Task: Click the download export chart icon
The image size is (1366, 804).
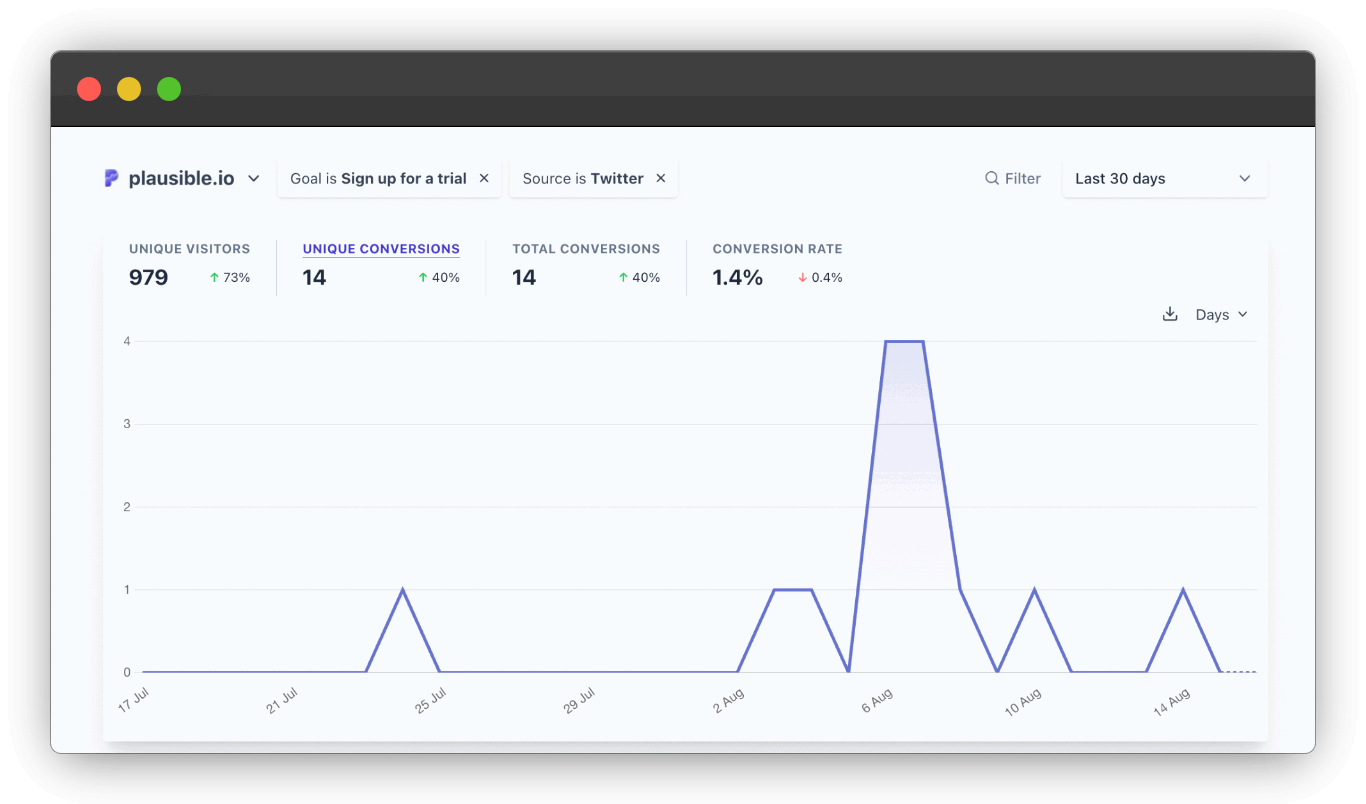Action: click(x=1170, y=314)
